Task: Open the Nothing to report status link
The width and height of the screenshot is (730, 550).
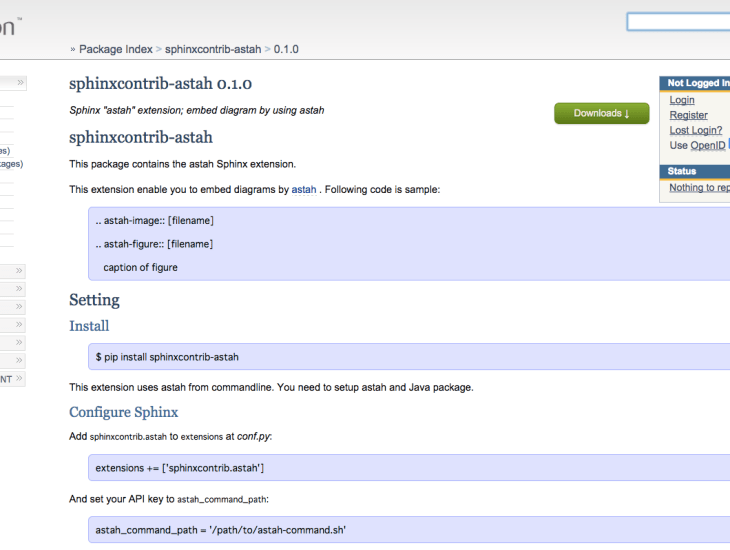Action: 699,187
